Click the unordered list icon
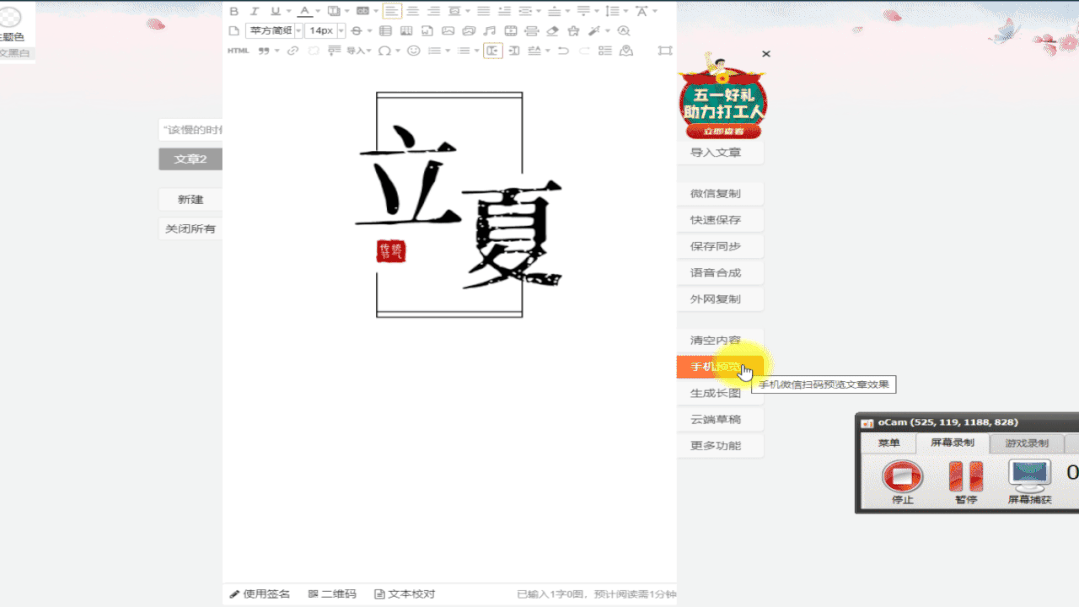1079x607 pixels. tap(464, 51)
